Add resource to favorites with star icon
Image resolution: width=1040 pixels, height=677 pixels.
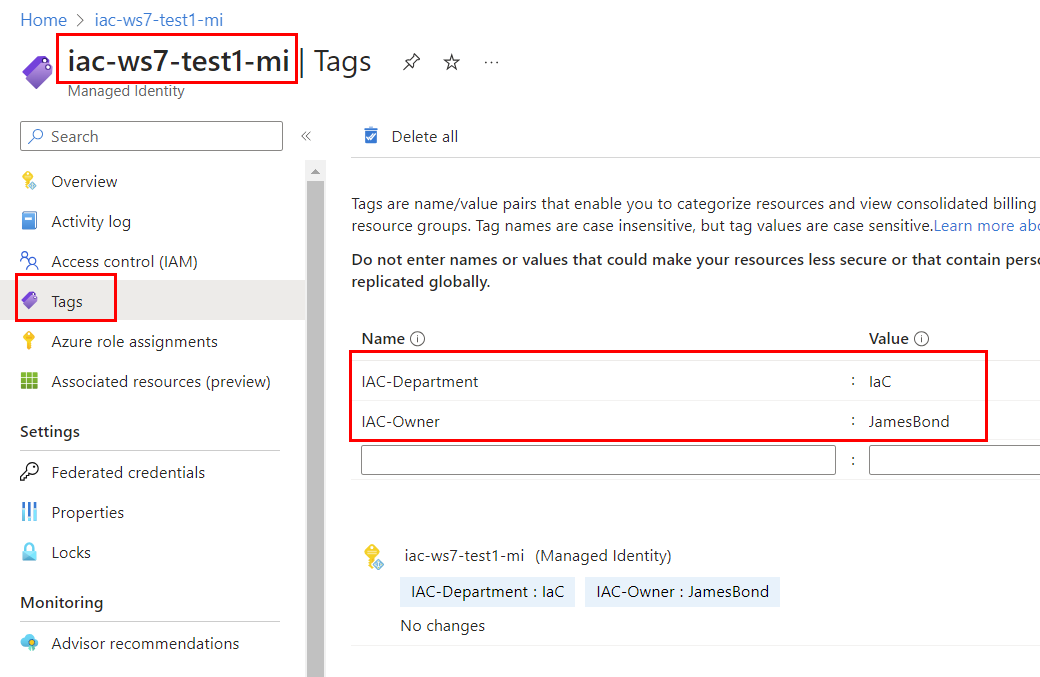452,63
